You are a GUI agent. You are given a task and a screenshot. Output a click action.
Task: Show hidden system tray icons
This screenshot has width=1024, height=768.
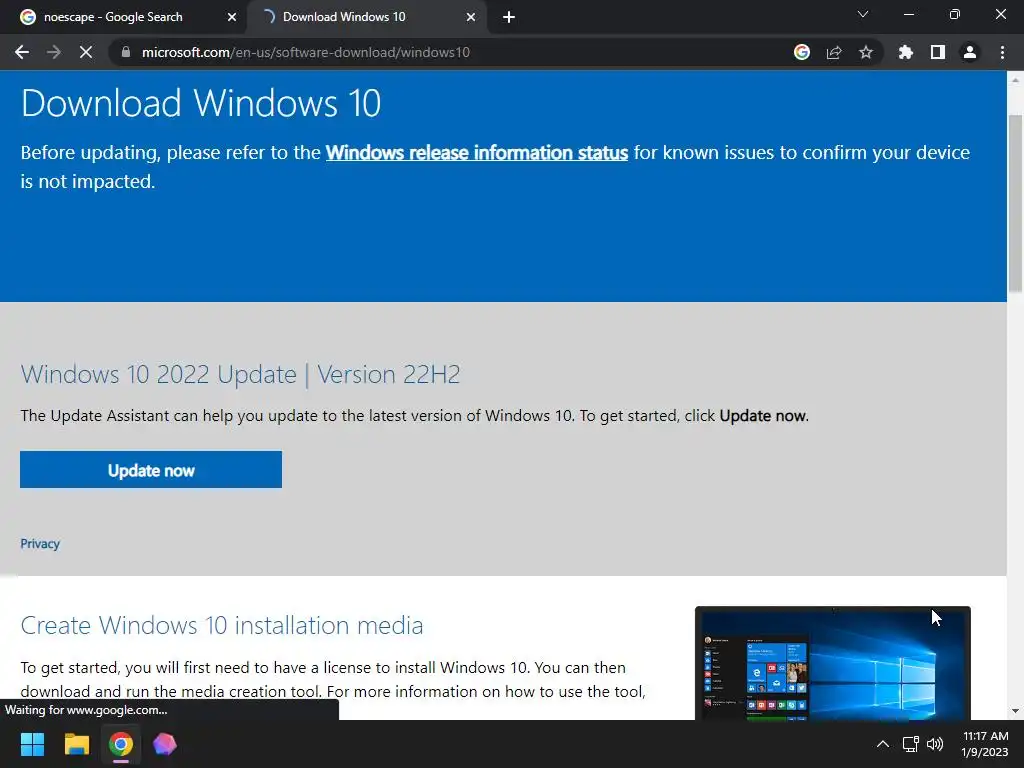(882, 744)
